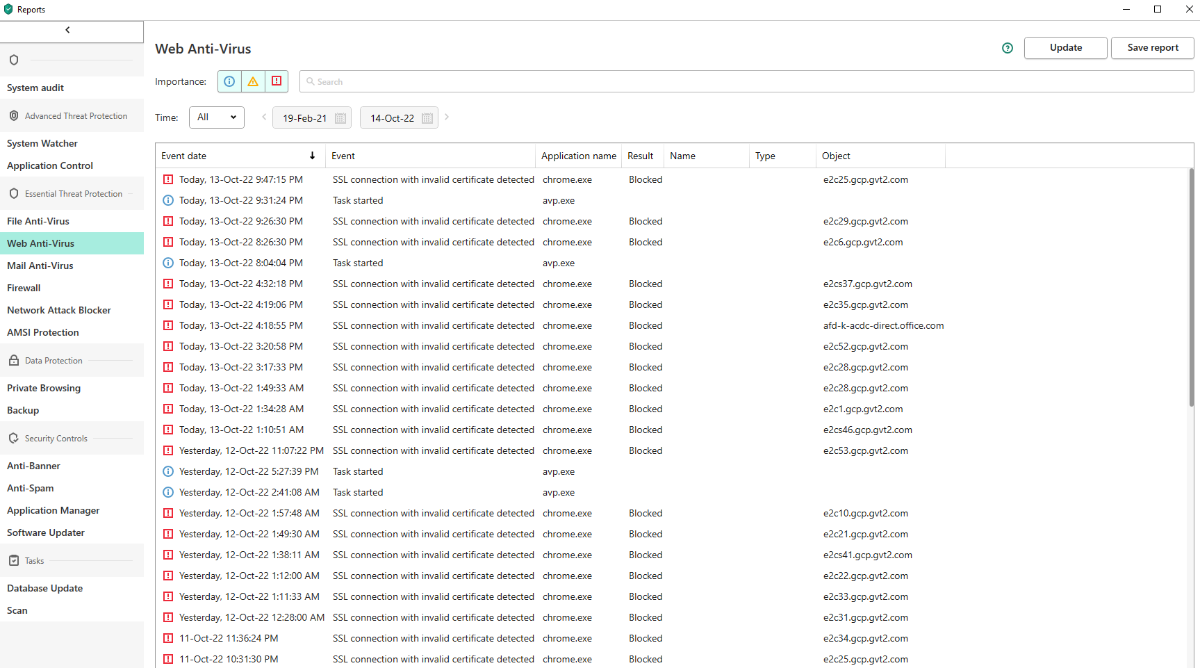Open the end date calendar picker icon
The height and width of the screenshot is (668, 1200).
[x=428, y=118]
